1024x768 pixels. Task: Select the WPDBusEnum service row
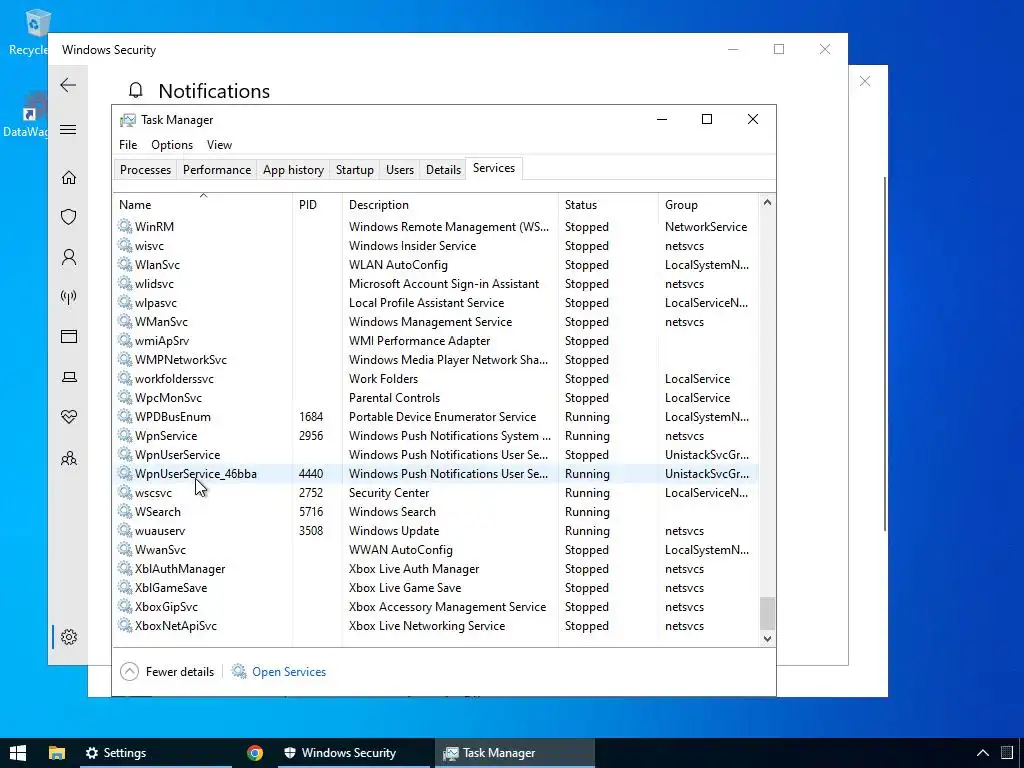(436, 417)
